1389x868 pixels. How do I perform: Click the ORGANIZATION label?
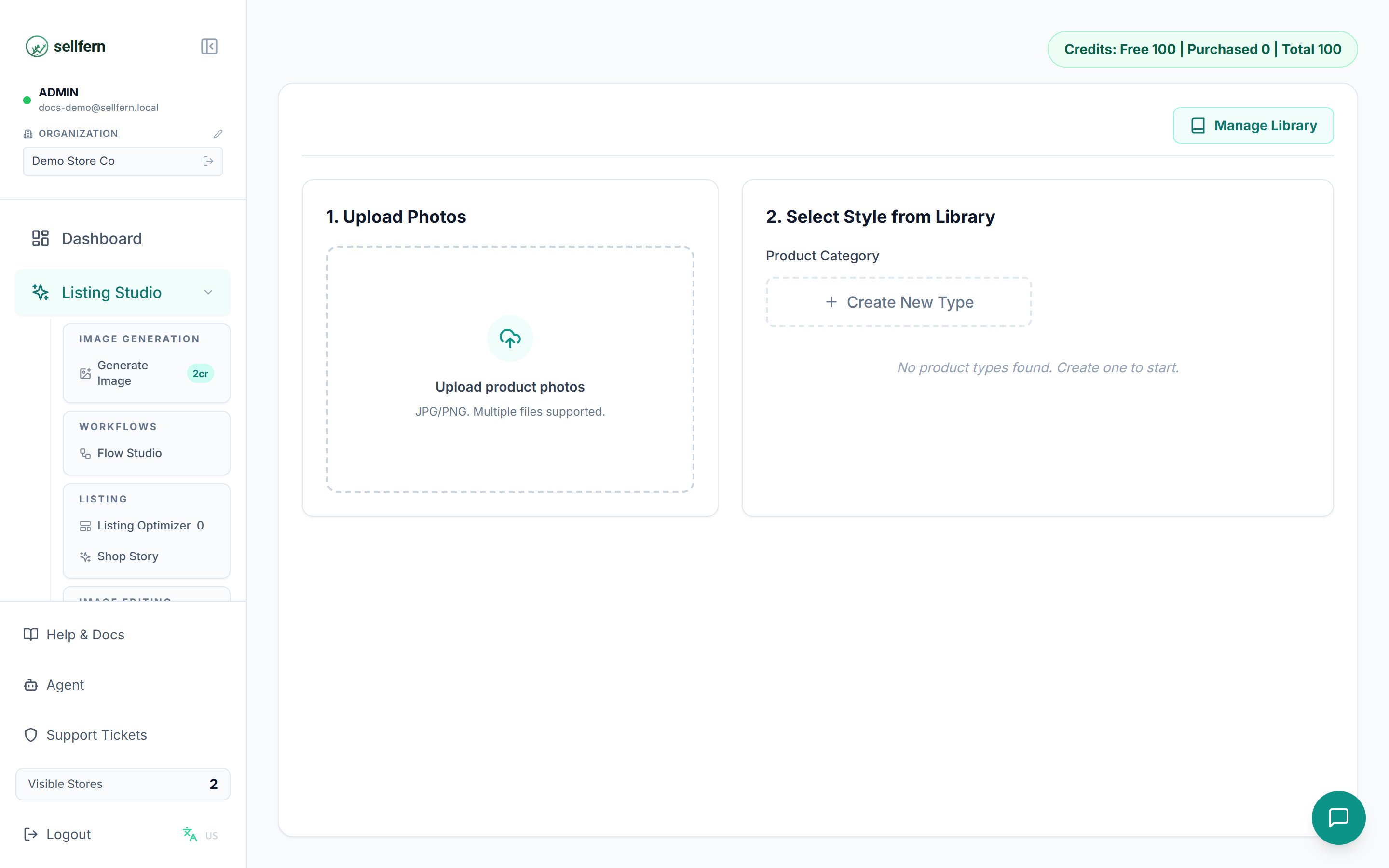tap(78, 134)
